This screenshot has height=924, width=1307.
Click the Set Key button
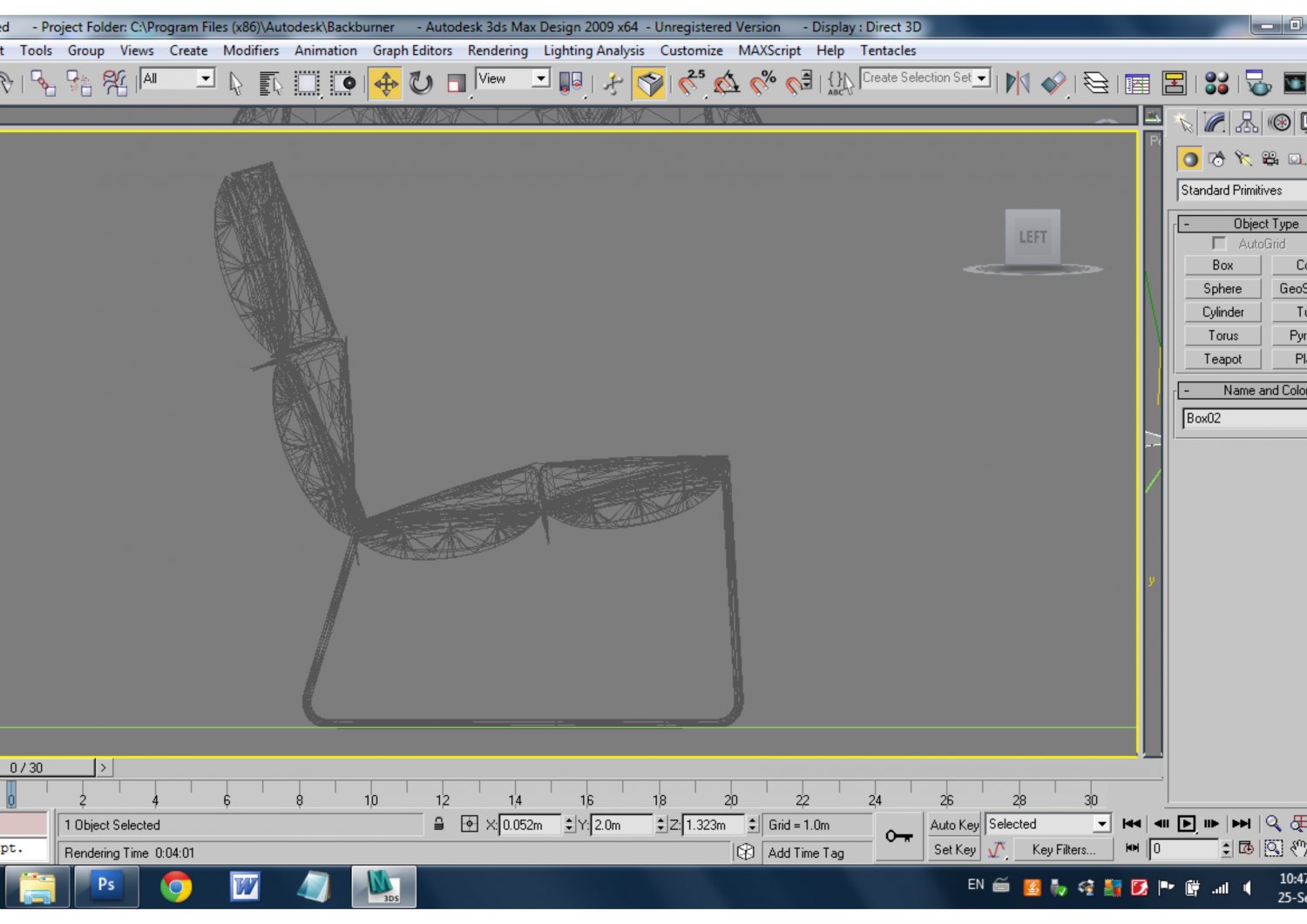(953, 850)
